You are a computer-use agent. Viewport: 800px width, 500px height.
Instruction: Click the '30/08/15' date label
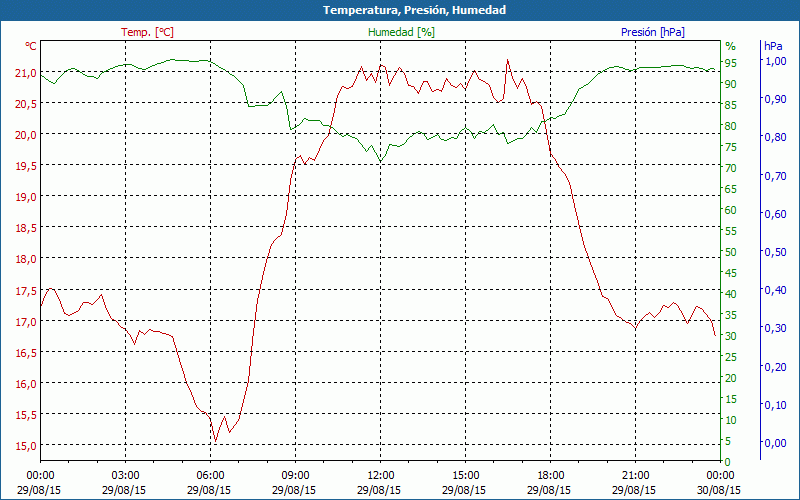(x=719, y=490)
